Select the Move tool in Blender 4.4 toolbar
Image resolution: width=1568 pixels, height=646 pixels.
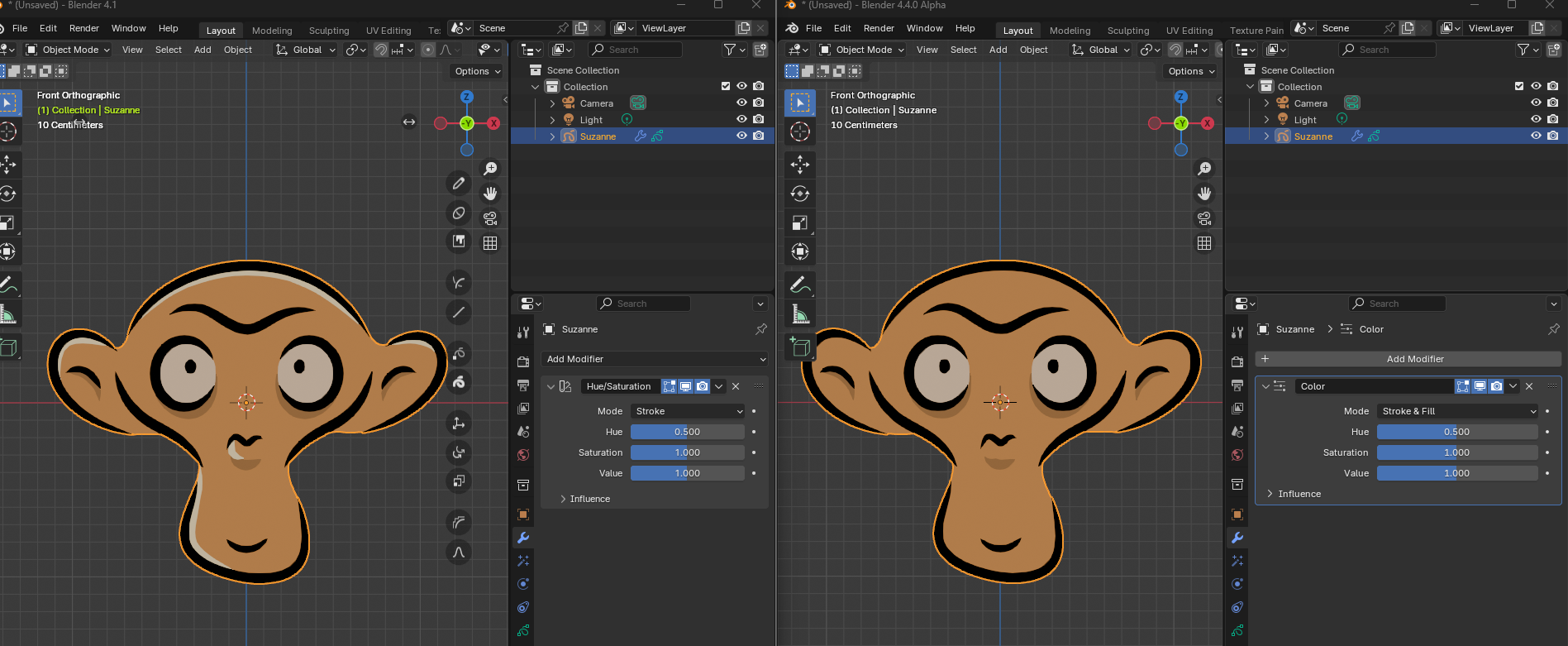tap(799, 165)
